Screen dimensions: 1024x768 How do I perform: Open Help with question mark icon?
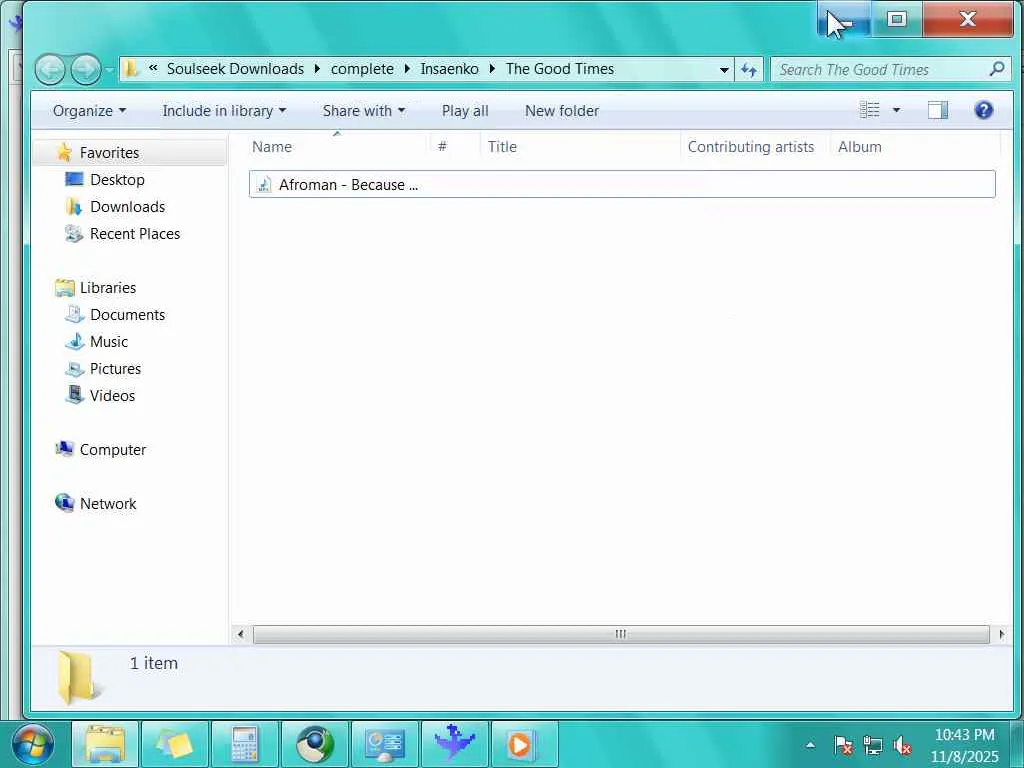click(984, 110)
